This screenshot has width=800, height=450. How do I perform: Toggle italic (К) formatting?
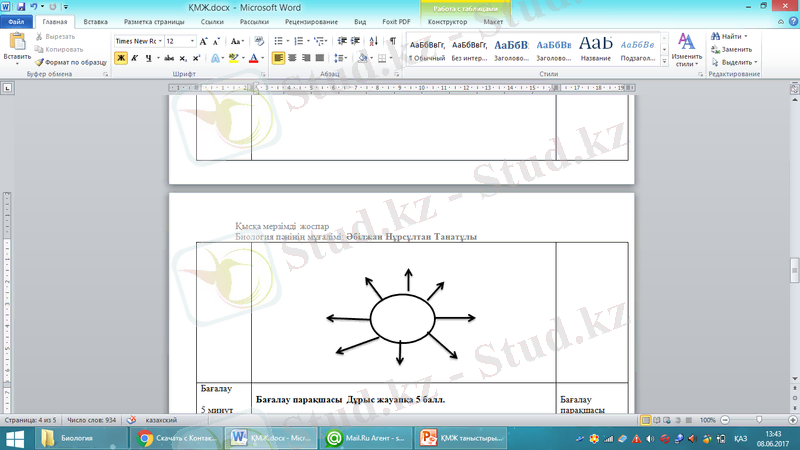[x=134, y=58]
